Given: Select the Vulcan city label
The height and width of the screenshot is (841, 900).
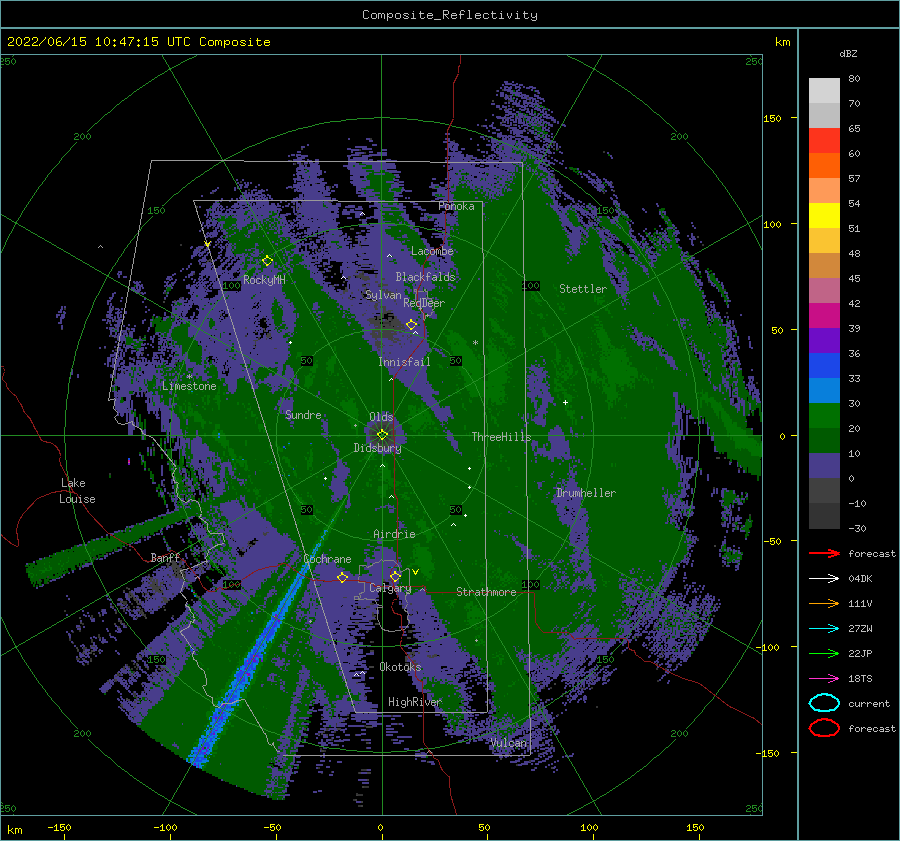Looking at the screenshot, I should point(509,743).
